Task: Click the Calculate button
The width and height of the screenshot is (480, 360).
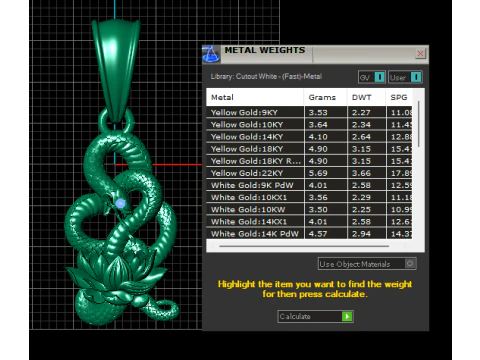Action: (315, 316)
